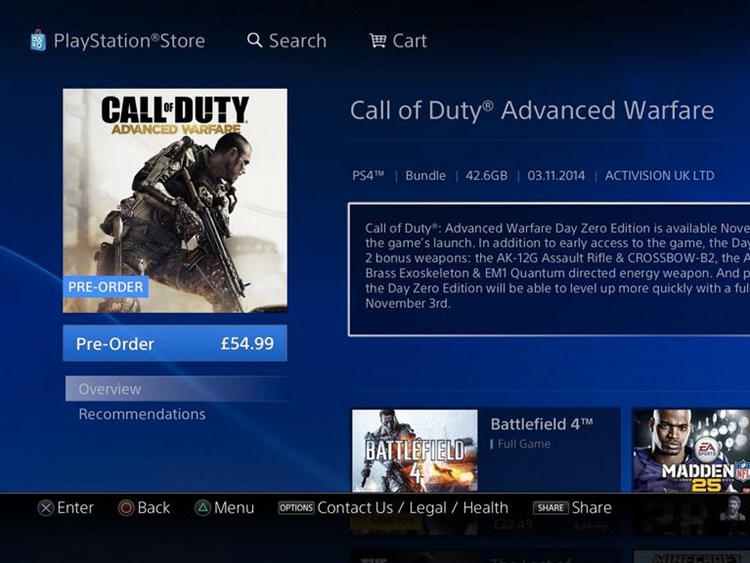Open the PlayStation Store home label

pos(129,41)
